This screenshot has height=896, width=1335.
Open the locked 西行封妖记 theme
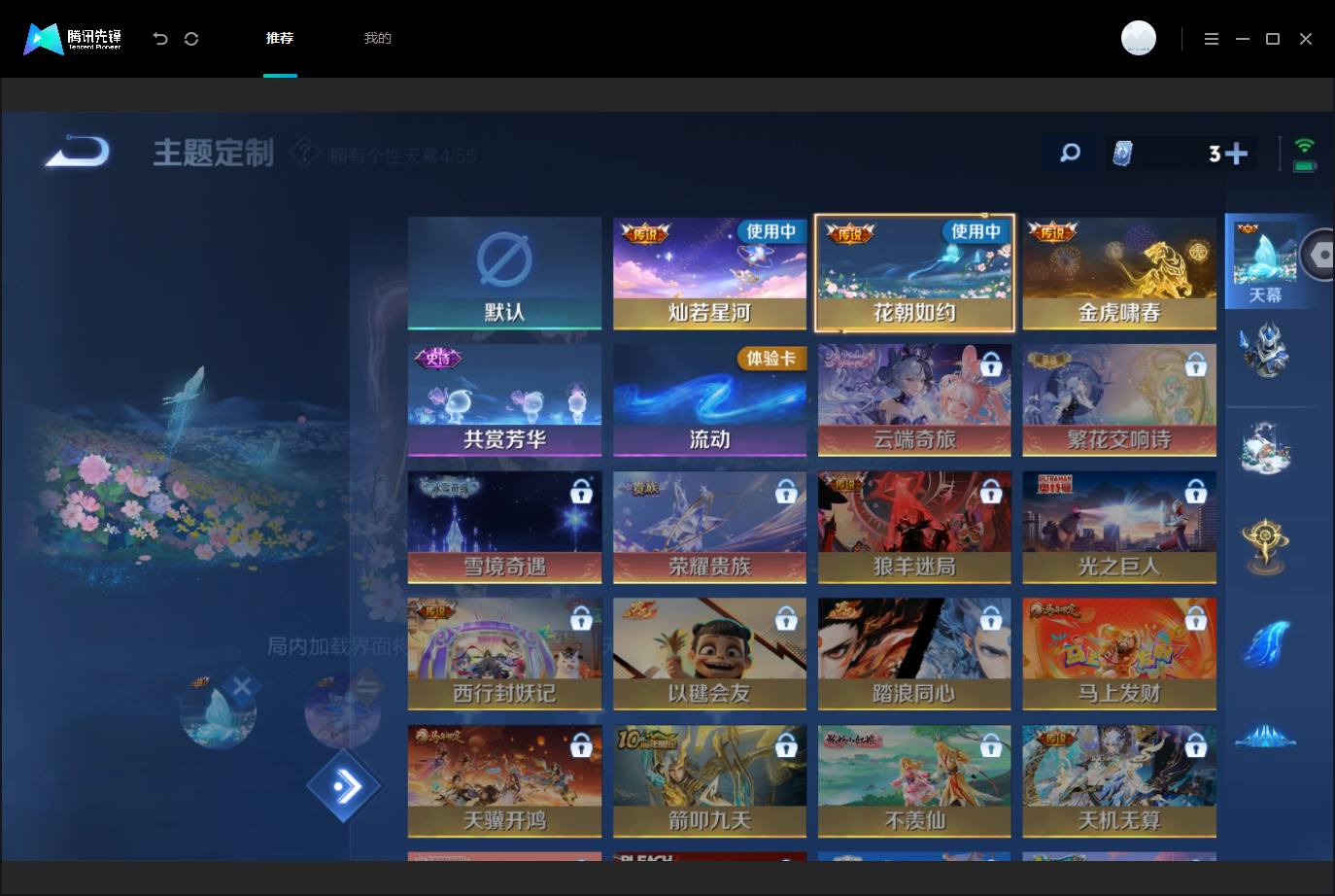point(505,654)
